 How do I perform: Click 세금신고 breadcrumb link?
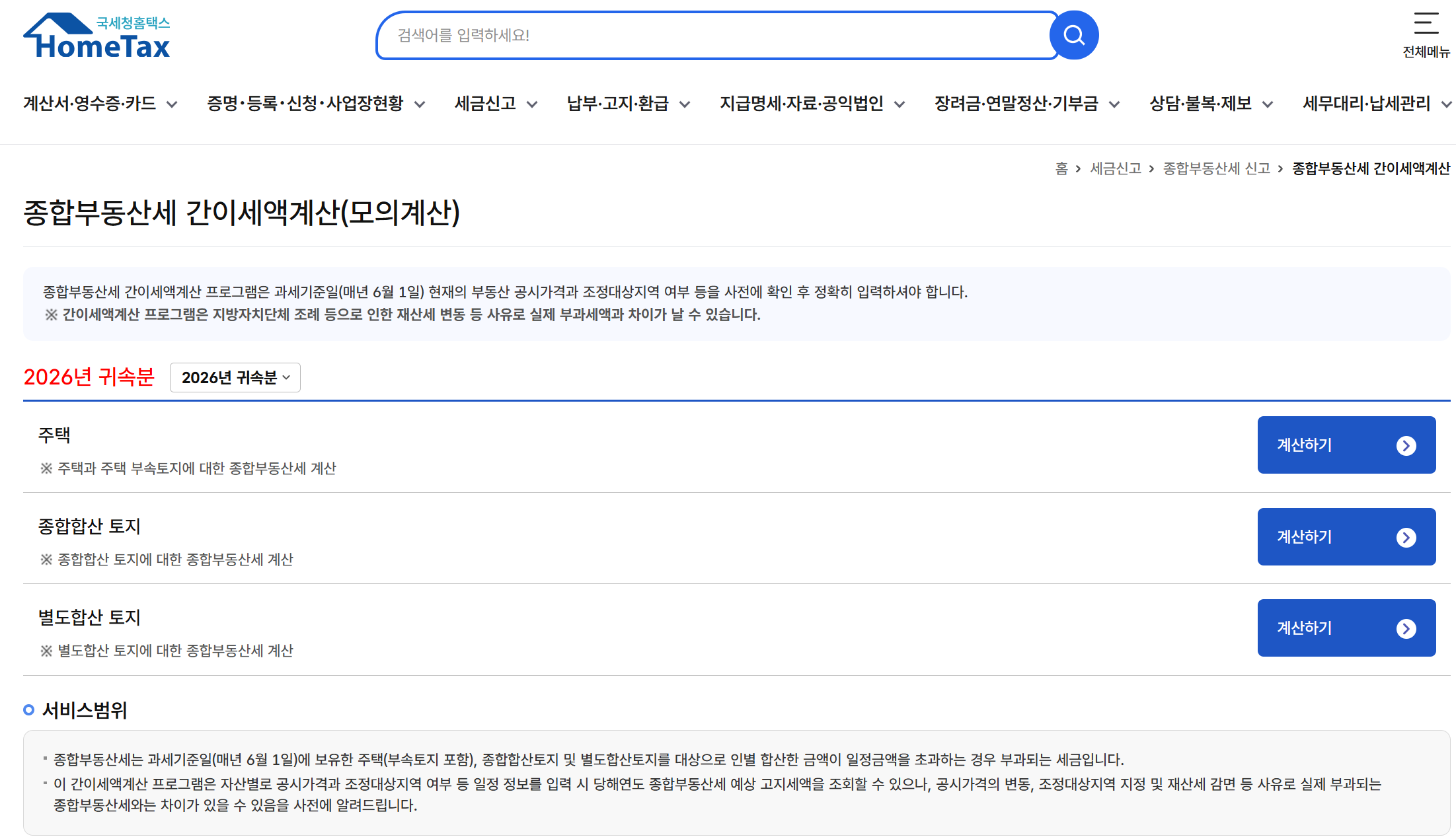1116,168
